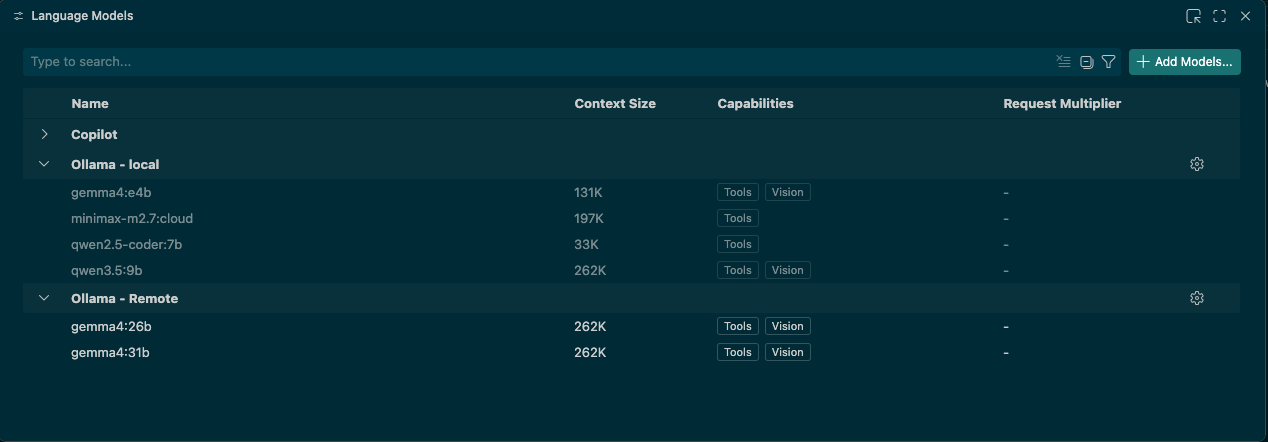Screen dimensions: 1268x442
Task: Select the qwen2.5-coder:7b model
Action: [x=631, y=244]
